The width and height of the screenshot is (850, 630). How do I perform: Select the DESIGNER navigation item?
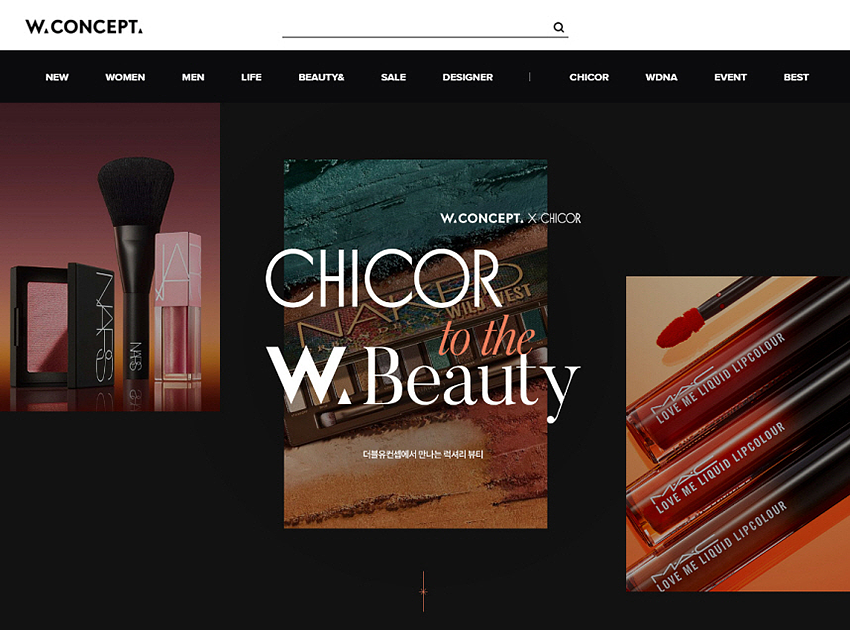point(467,77)
